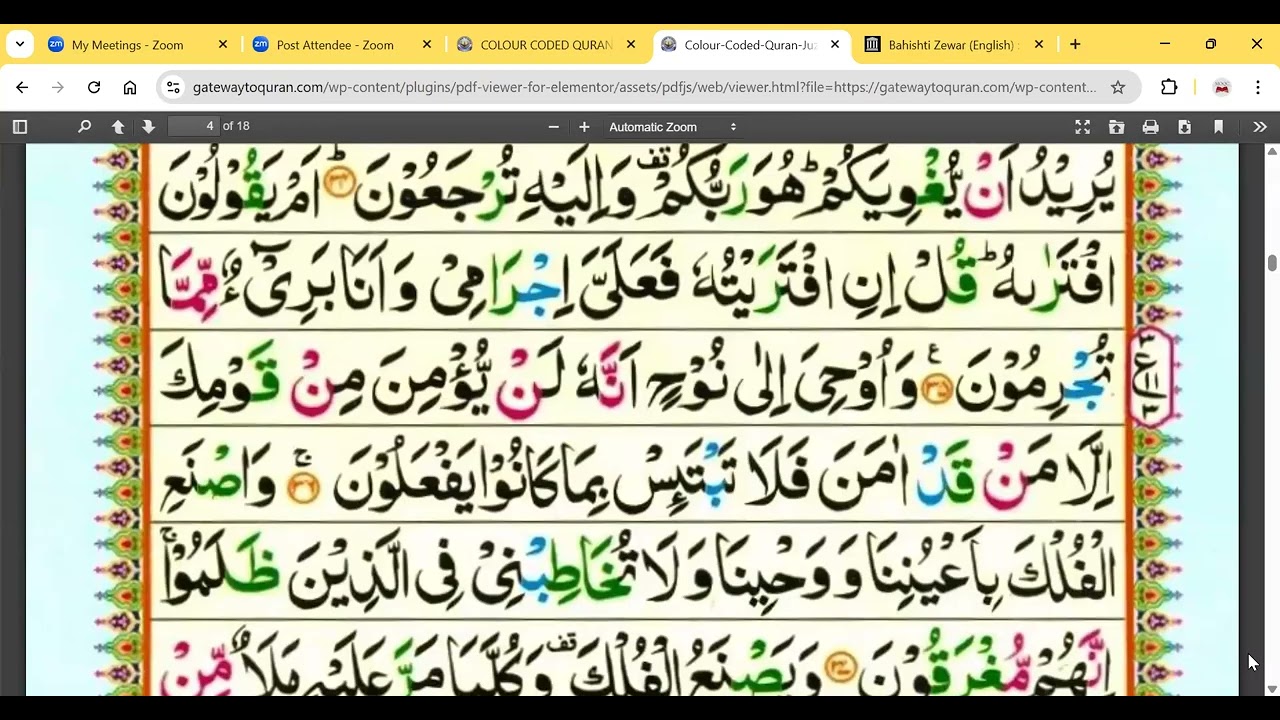
Task: Click the scrollbar down arrow
Action: click(x=1272, y=689)
